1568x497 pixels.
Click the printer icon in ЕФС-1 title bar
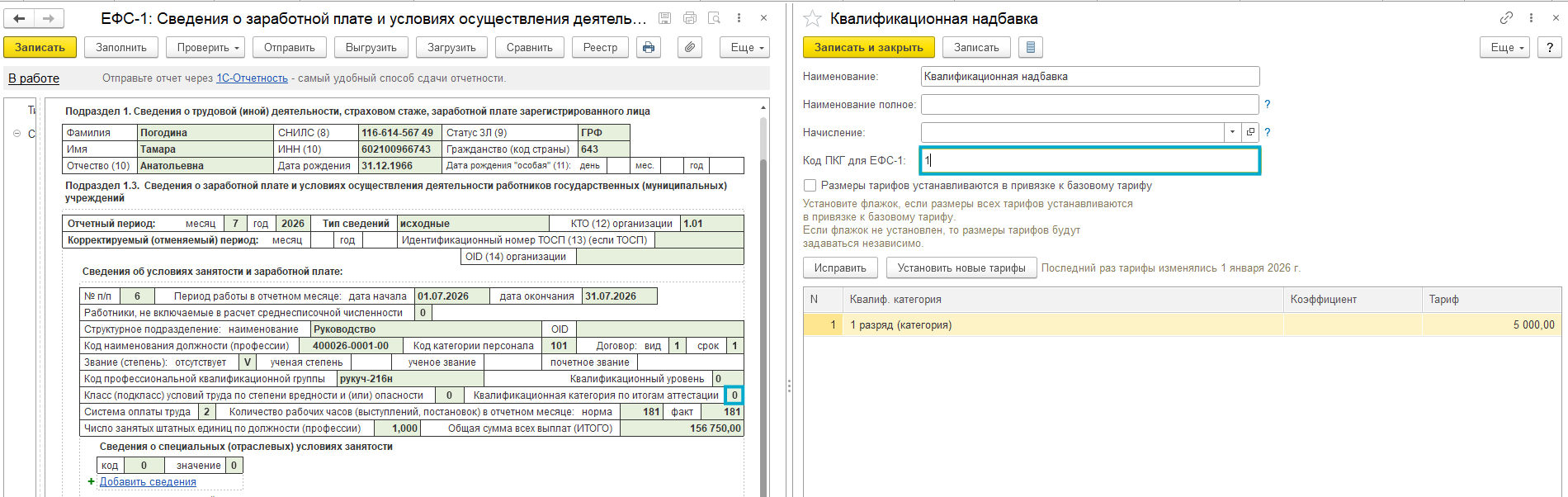click(x=690, y=18)
